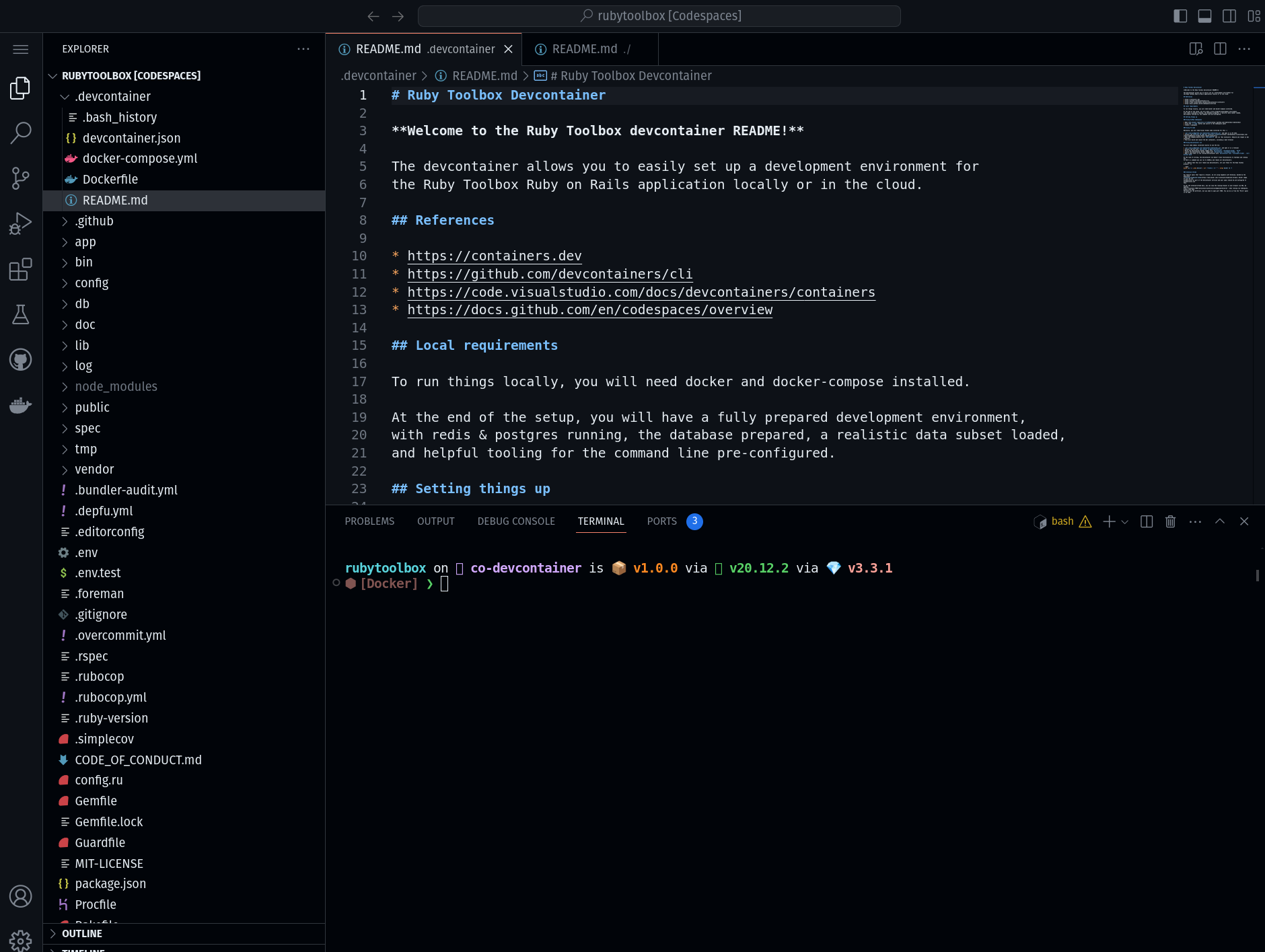Viewport: 1265px width, 952px height.
Task: Open the Explorer view in activity bar
Action: 21,88
